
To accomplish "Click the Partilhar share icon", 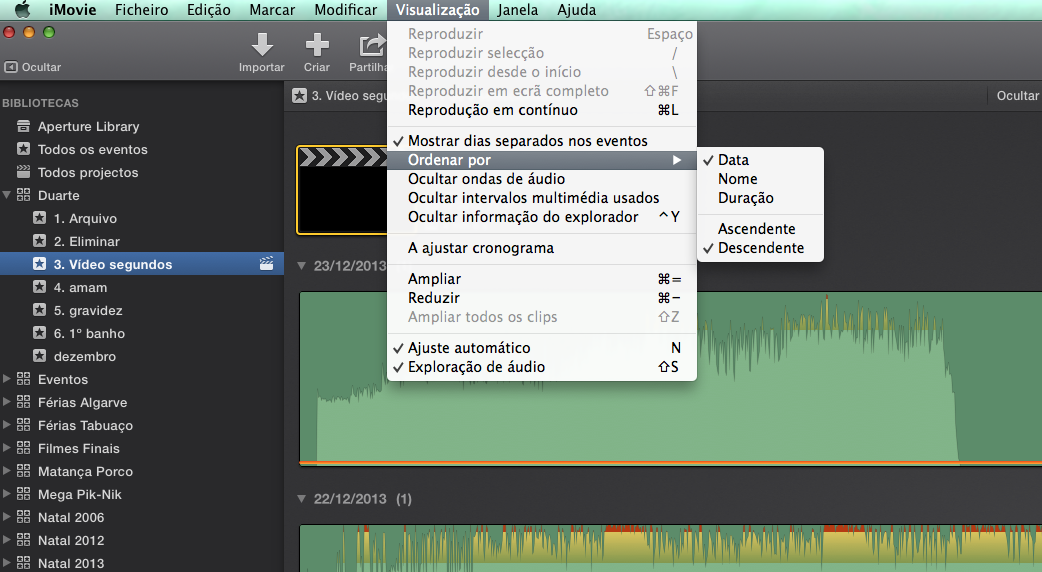I will (x=372, y=45).
